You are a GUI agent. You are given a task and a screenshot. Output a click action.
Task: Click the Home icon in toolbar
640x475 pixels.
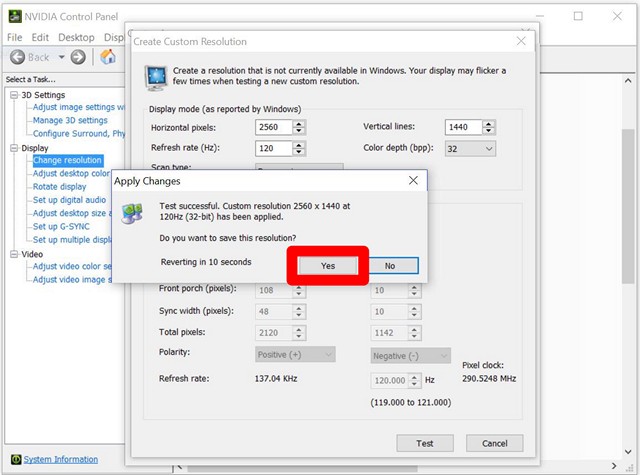point(108,57)
